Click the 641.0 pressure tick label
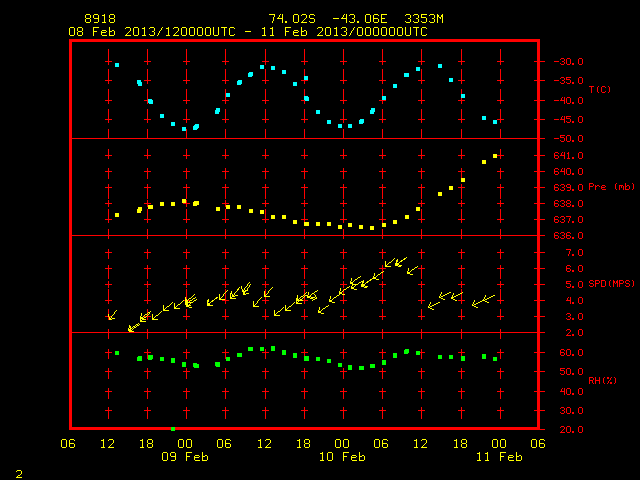Viewport: 640px width, 480px height. click(568, 156)
